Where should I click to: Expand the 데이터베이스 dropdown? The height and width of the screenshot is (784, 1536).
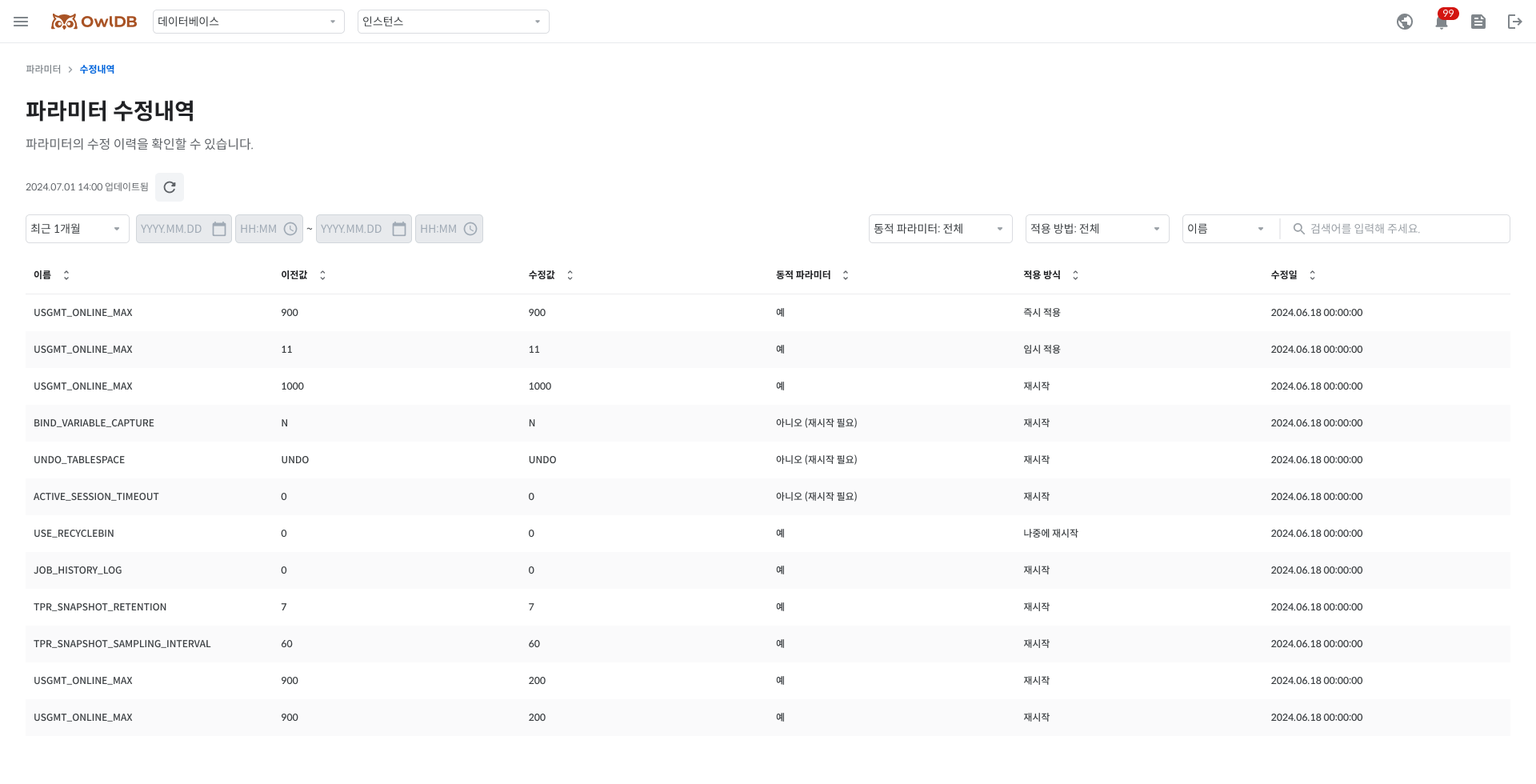(248, 22)
